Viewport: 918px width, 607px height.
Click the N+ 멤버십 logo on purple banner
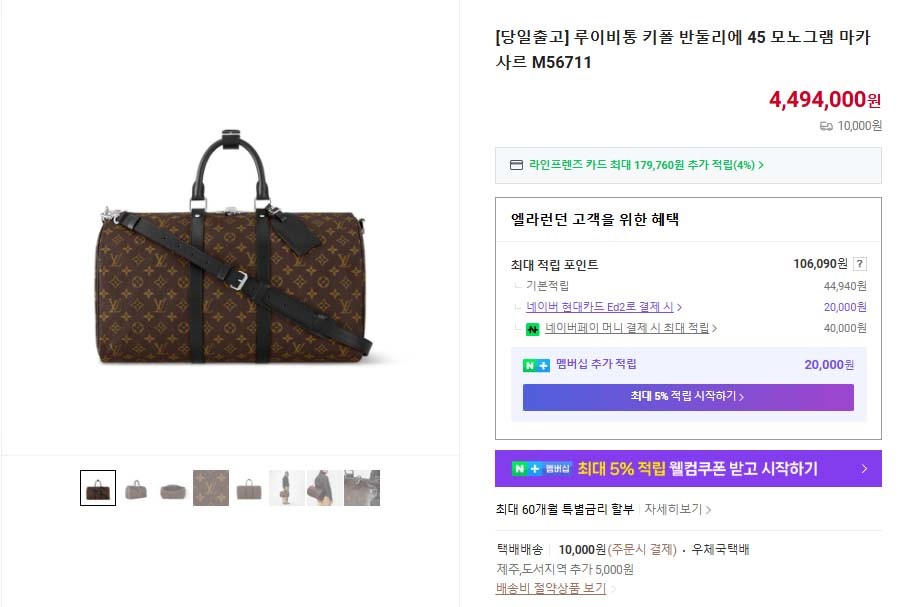click(x=541, y=468)
